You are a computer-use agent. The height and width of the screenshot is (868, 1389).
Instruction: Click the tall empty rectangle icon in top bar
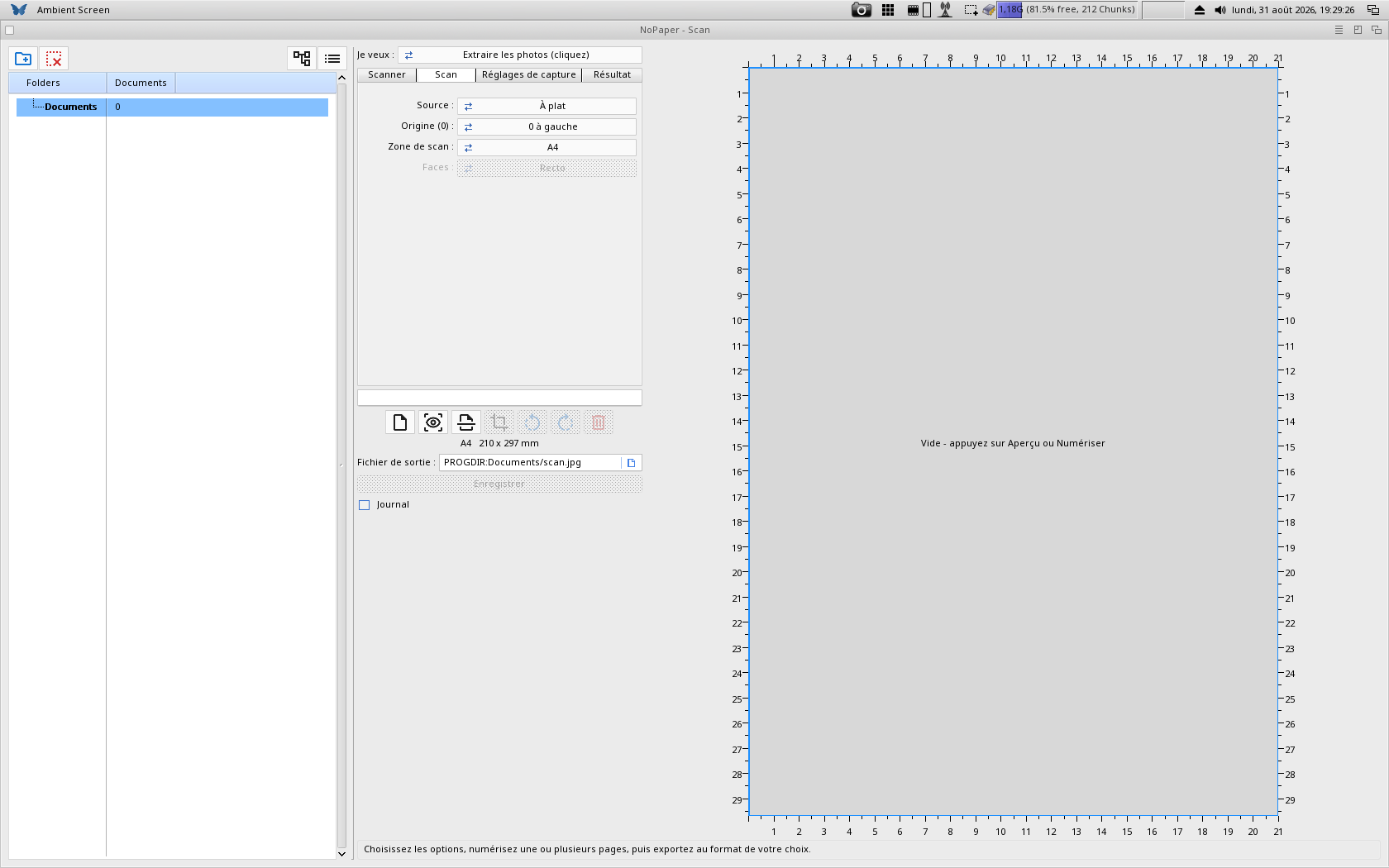[927, 10]
